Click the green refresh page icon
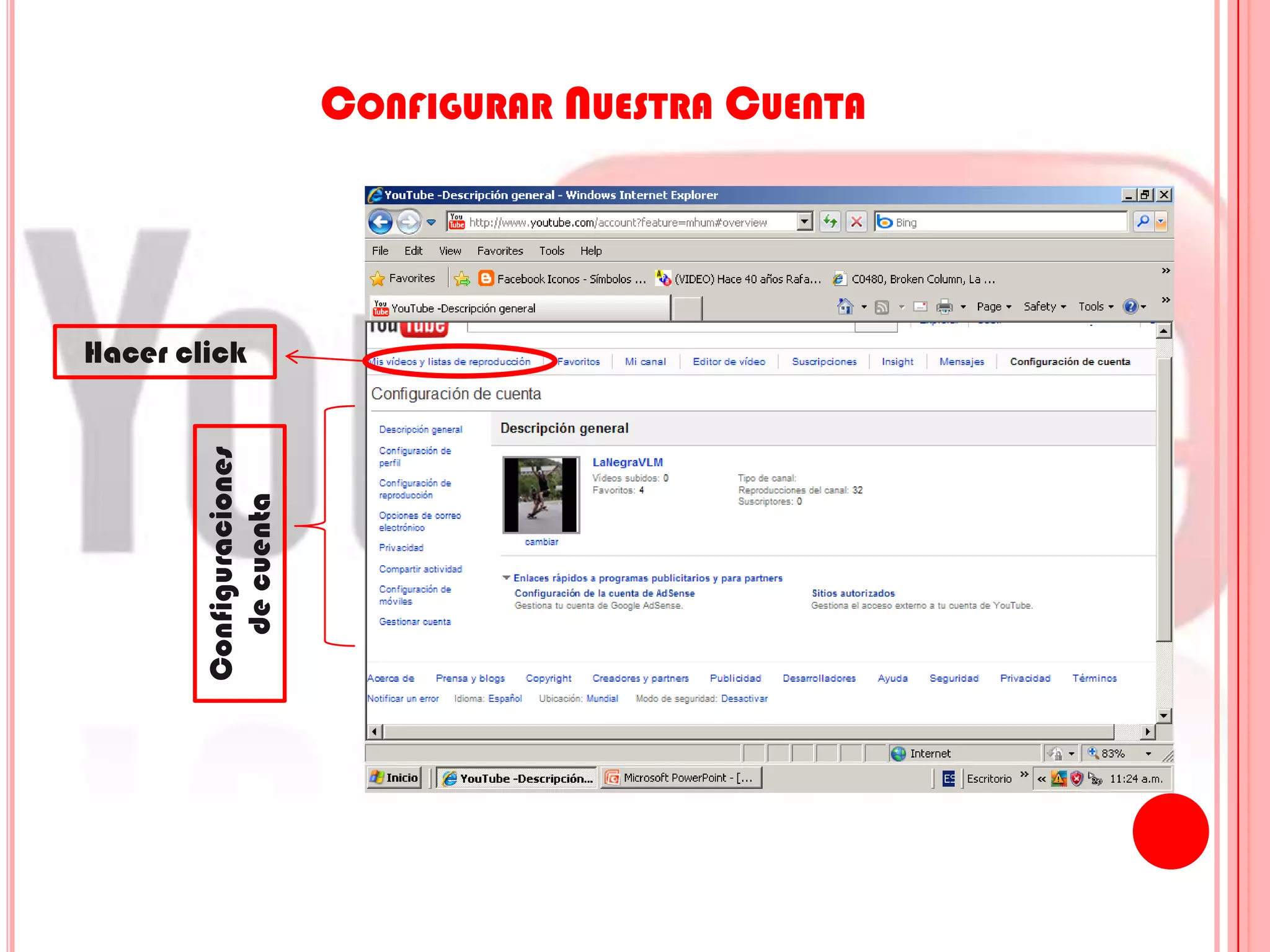This screenshot has width=1270, height=952. (x=830, y=221)
